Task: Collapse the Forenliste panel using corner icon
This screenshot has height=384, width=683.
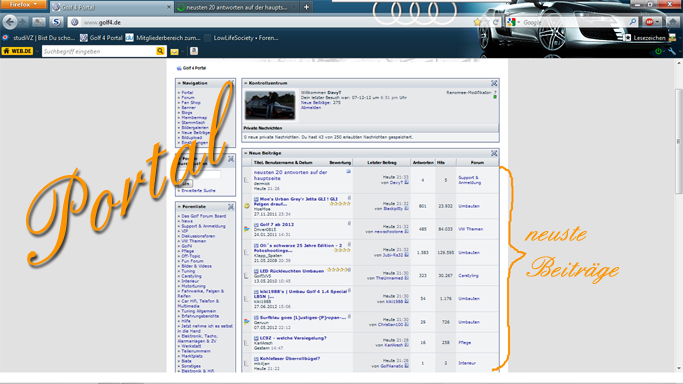Action: [231, 207]
